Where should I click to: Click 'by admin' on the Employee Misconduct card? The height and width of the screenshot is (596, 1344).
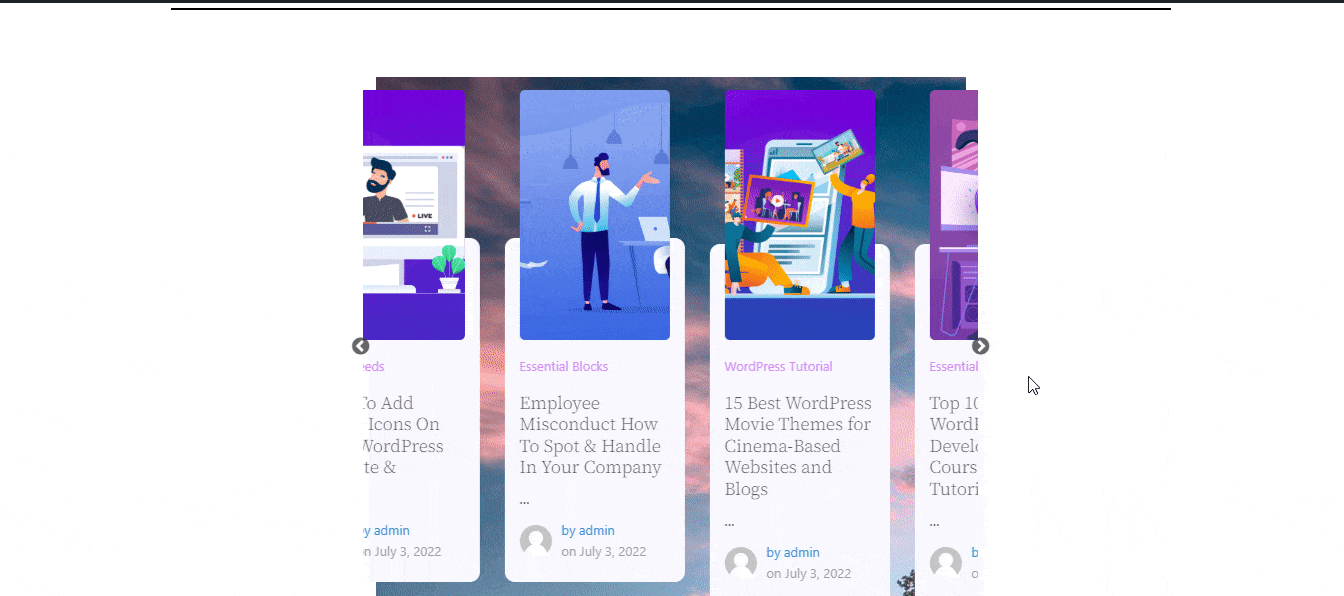(x=588, y=531)
